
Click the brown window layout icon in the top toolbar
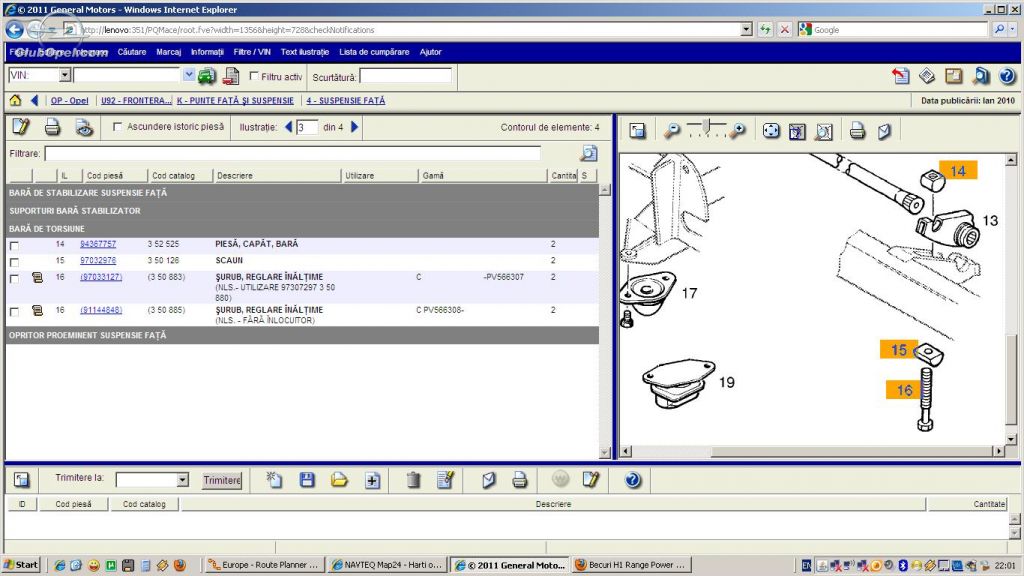pos(953,76)
